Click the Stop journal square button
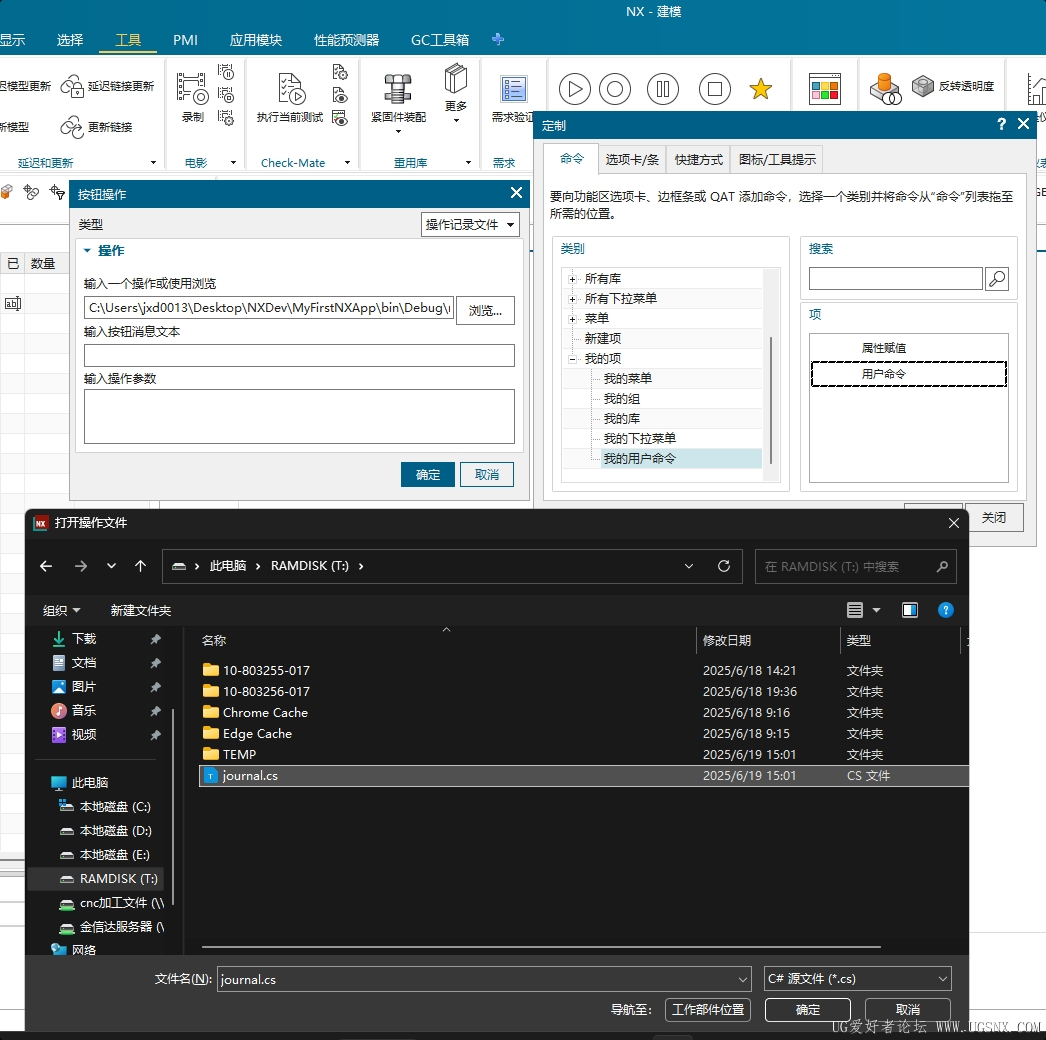The height and width of the screenshot is (1040, 1046). click(x=714, y=89)
